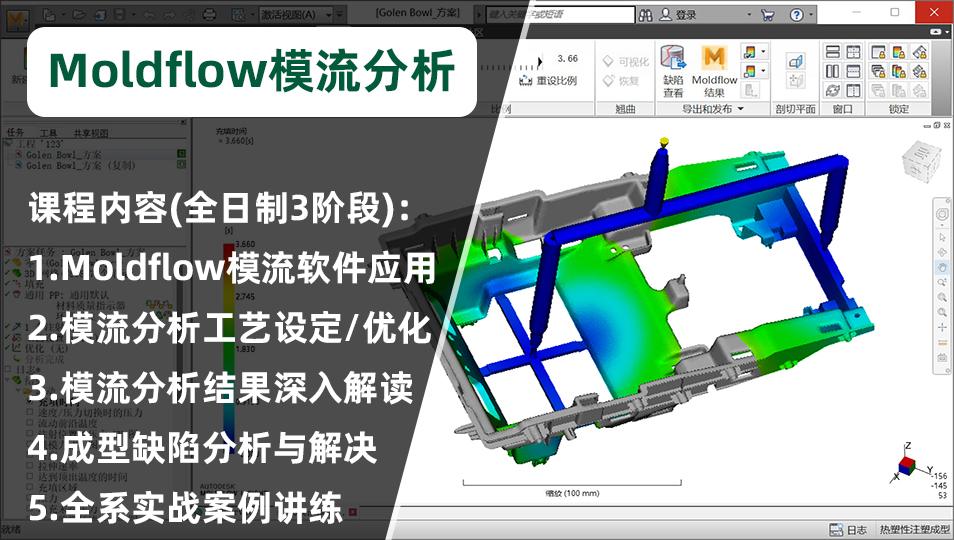This screenshot has width=954, height=540.
Task: Click the ribbon minimize toggle at top right
Action: [x=936, y=32]
